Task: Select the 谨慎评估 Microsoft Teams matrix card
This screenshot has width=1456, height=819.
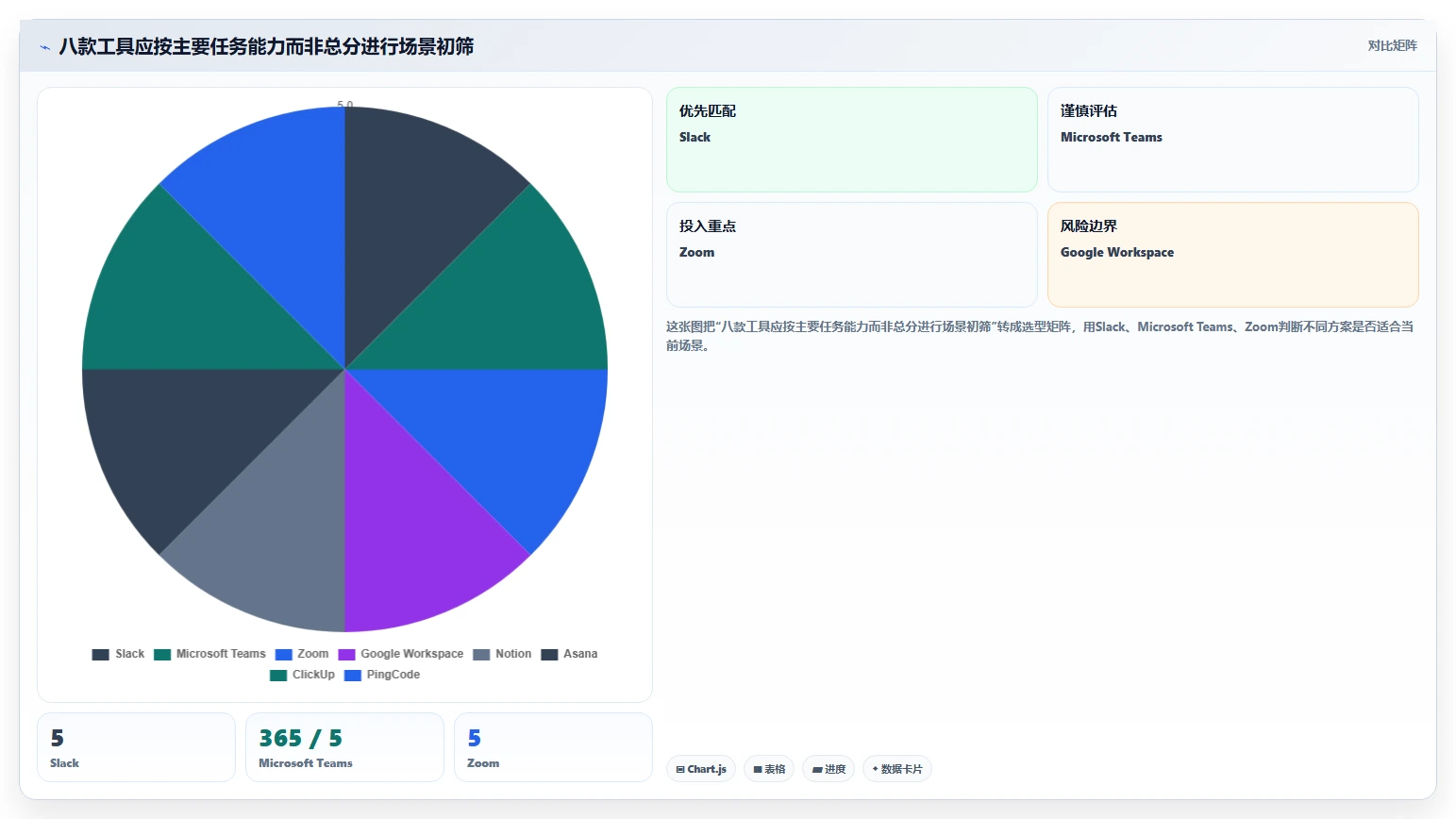Action: click(x=1233, y=140)
